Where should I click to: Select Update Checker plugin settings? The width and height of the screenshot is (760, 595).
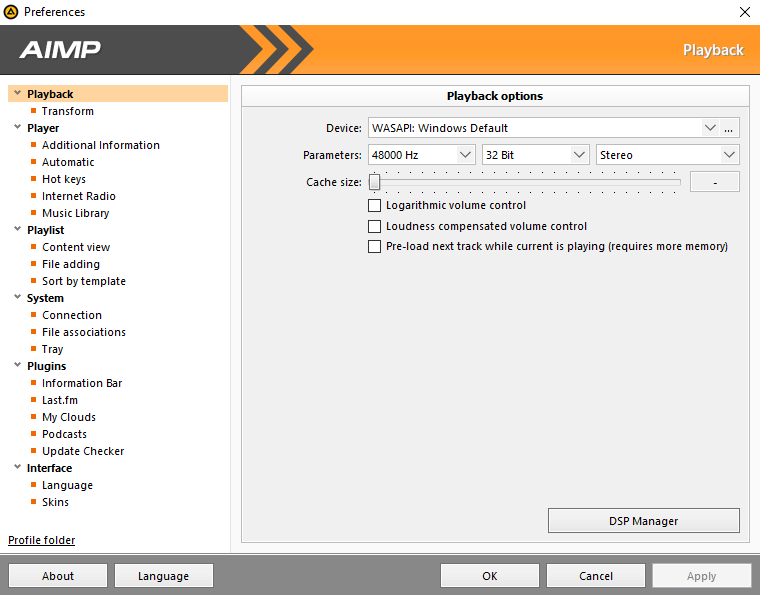[x=83, y=451]
